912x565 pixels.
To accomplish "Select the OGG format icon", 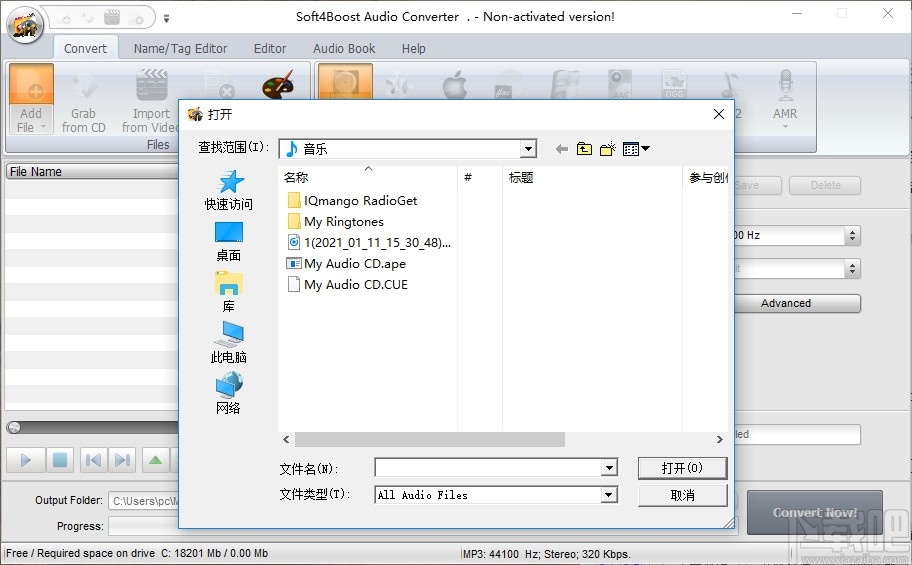I will pos(675,84).
